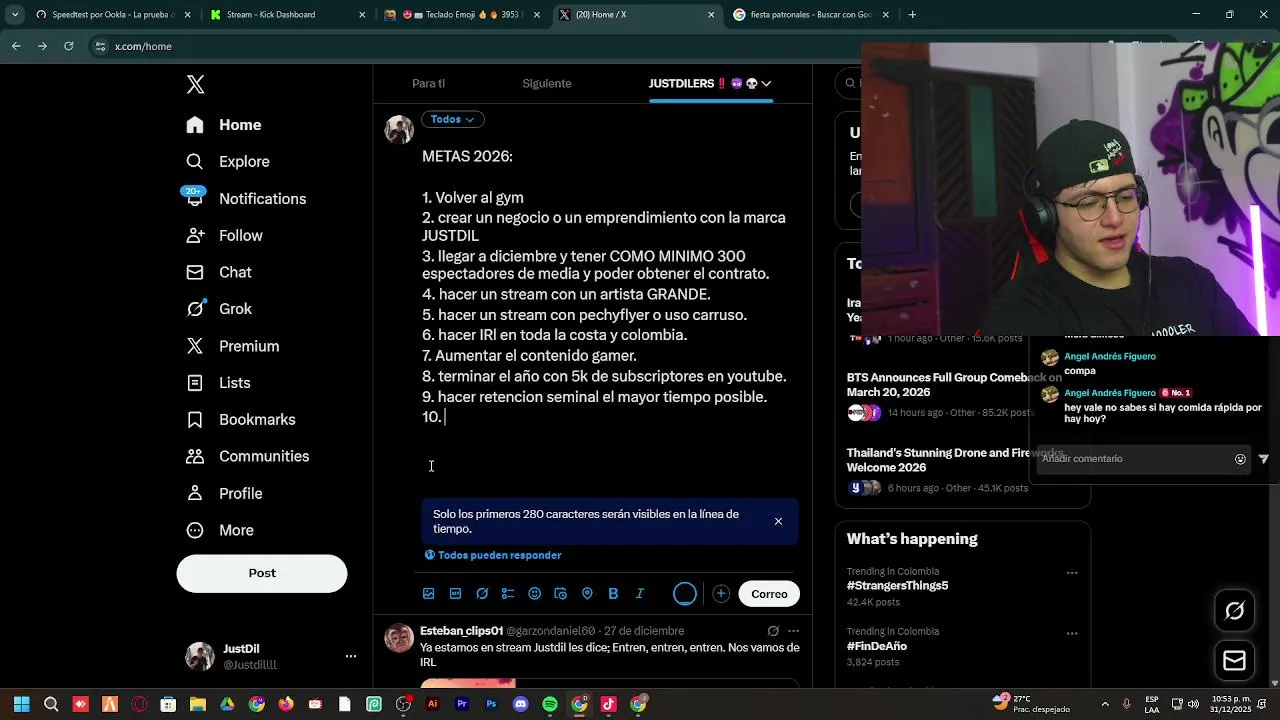This screenshot has width=1280, height=720.
Task: Open Notifications with 20+ badge
Action: [246, 198]
